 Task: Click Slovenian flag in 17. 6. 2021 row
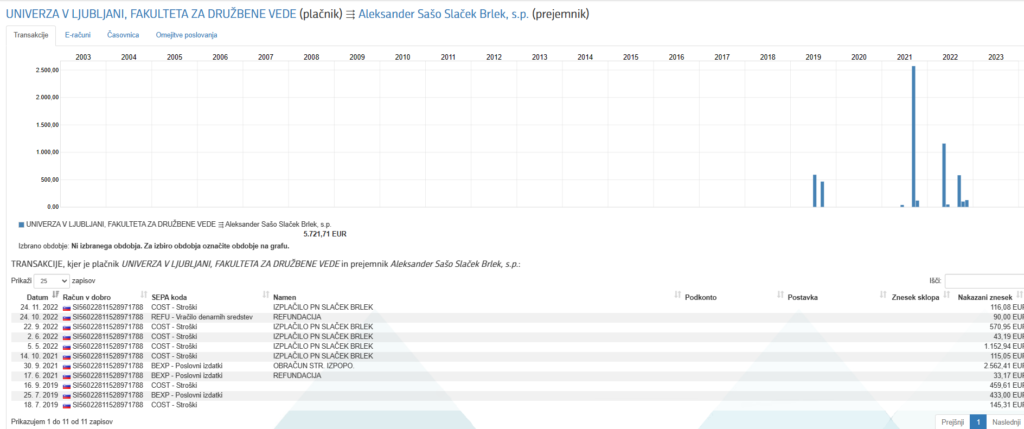tap(67, 376)
